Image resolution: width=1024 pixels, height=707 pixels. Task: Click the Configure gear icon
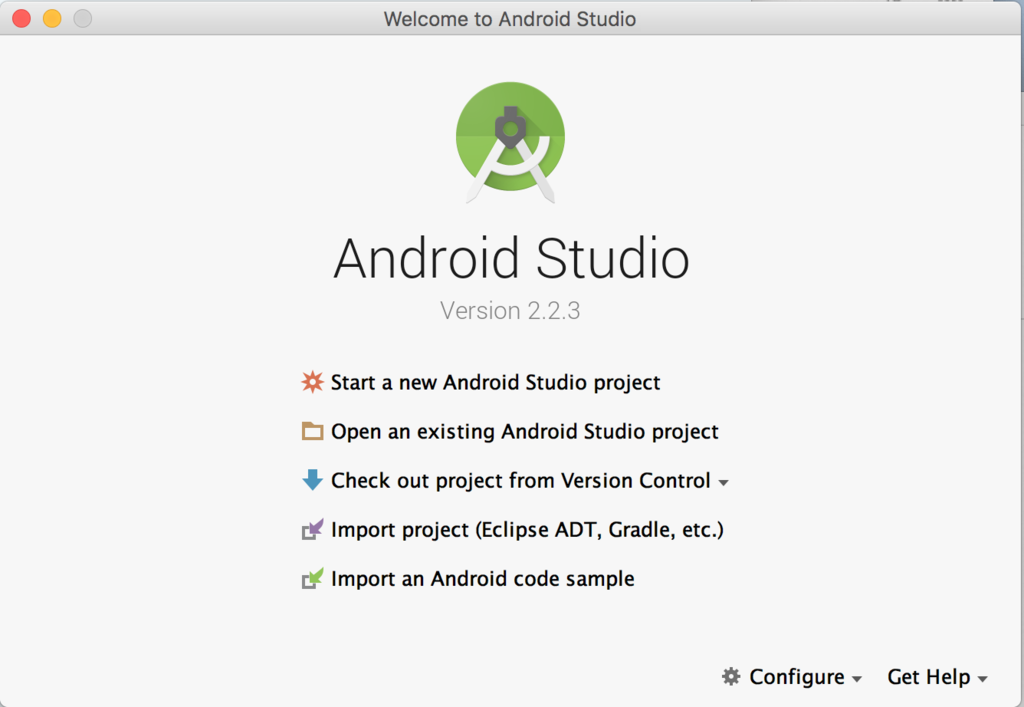[731, 676]
